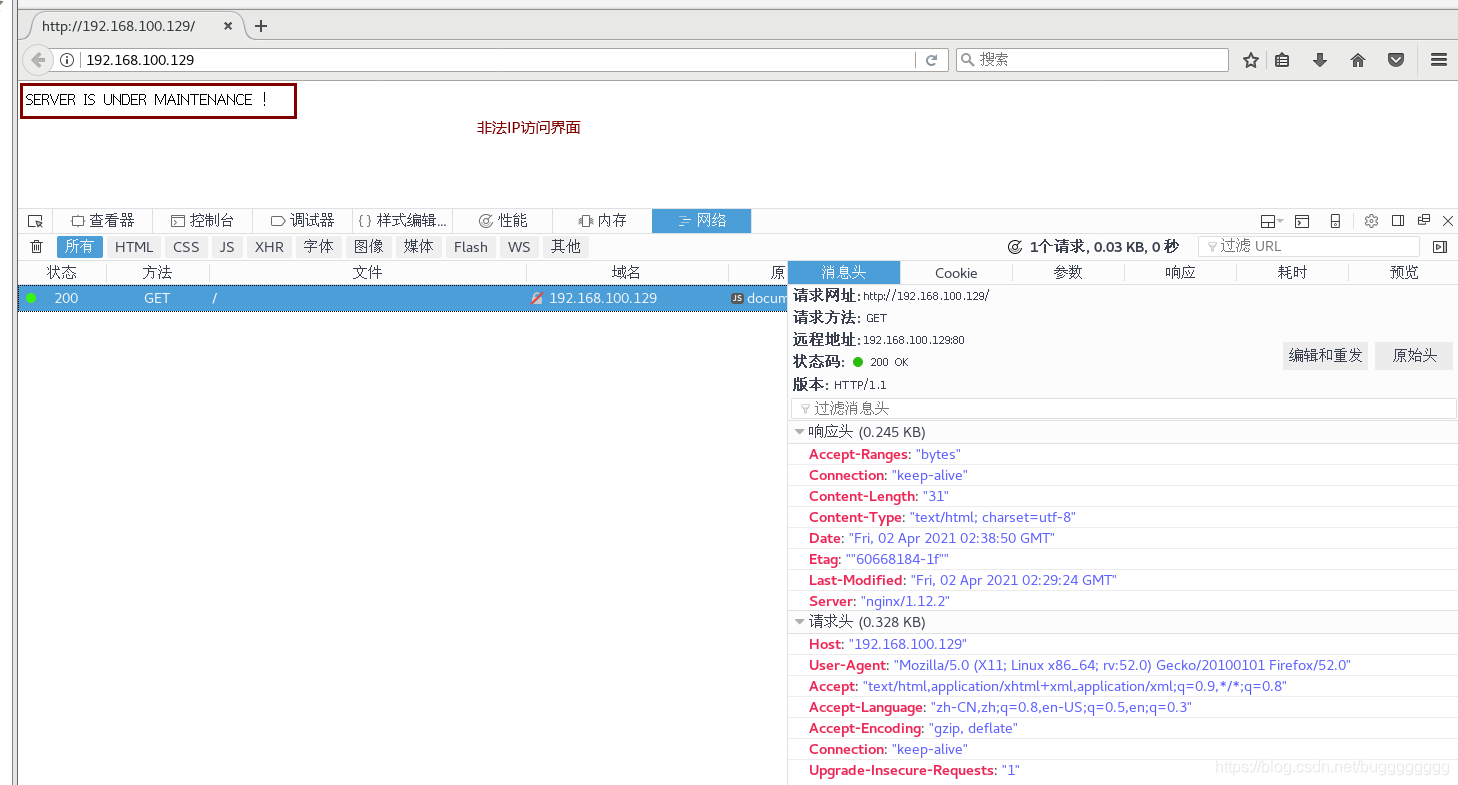1458x785 pixels.
Task: Toggle the Flash request filter
Action: pyautogui.click(x=470, y=247)
